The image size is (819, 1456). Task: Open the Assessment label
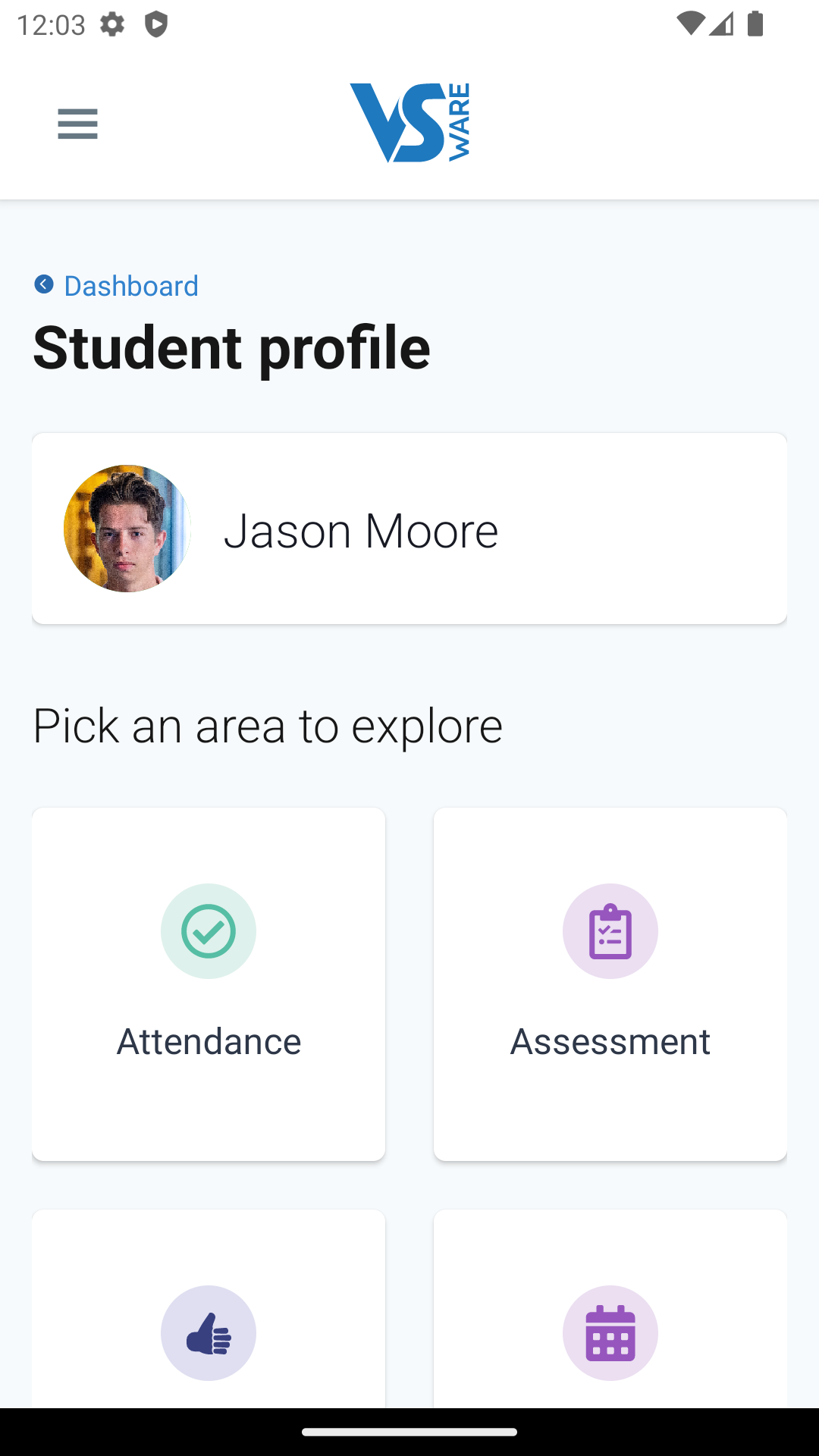pos(610,1041)
